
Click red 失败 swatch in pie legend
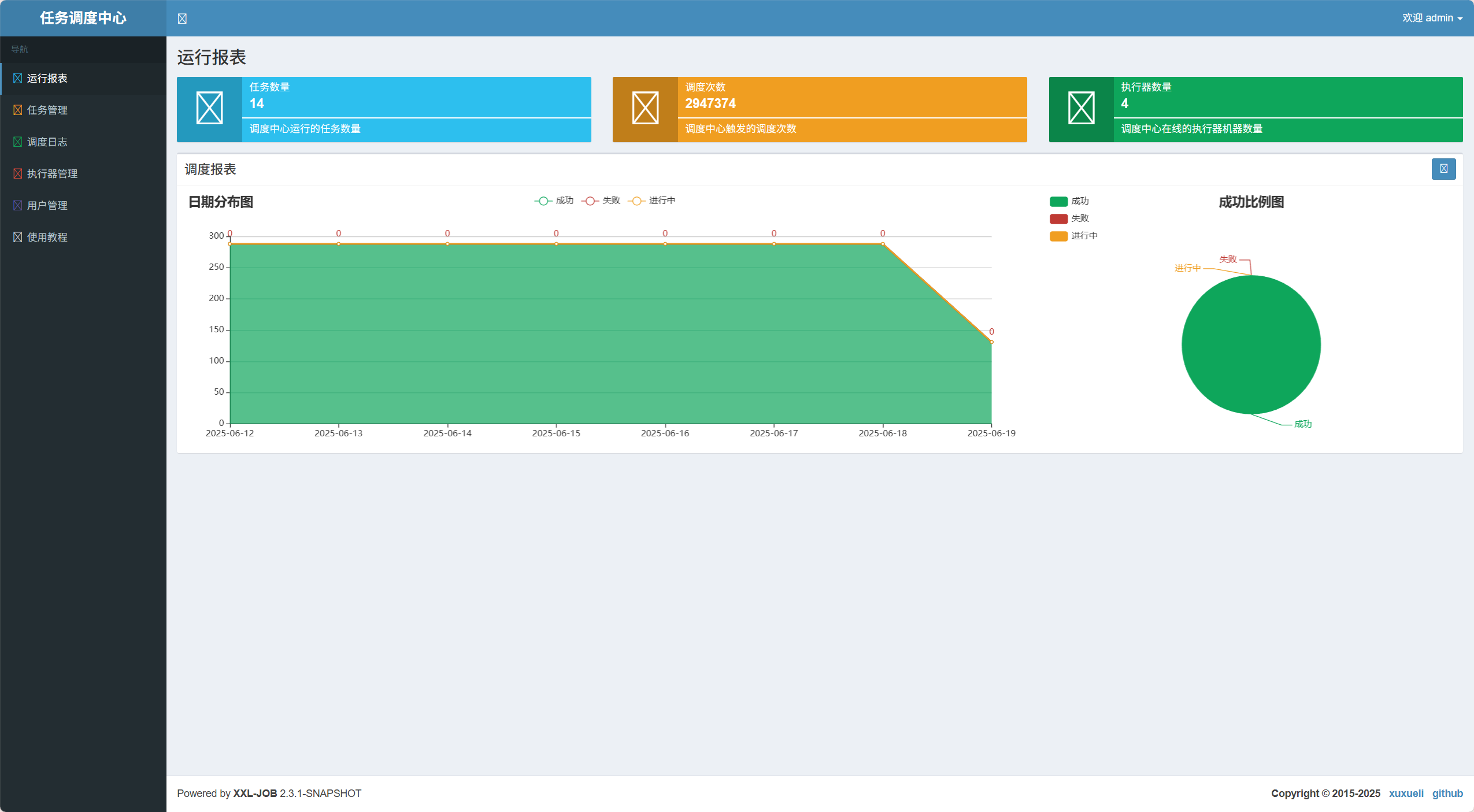(x=1058, y=218)
